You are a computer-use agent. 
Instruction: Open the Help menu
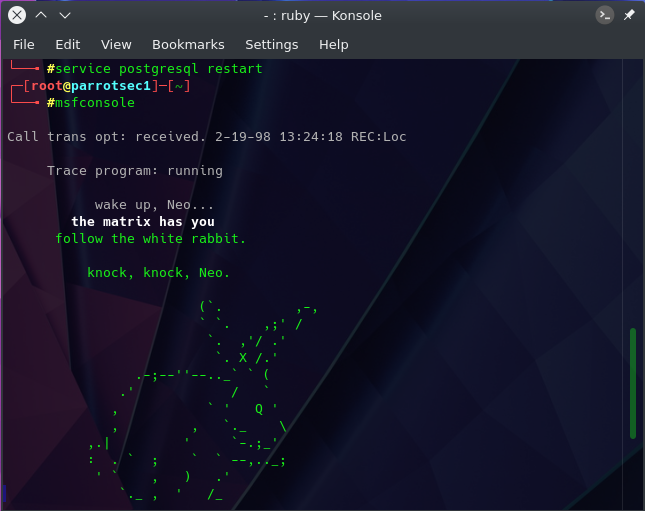[334, 44]
